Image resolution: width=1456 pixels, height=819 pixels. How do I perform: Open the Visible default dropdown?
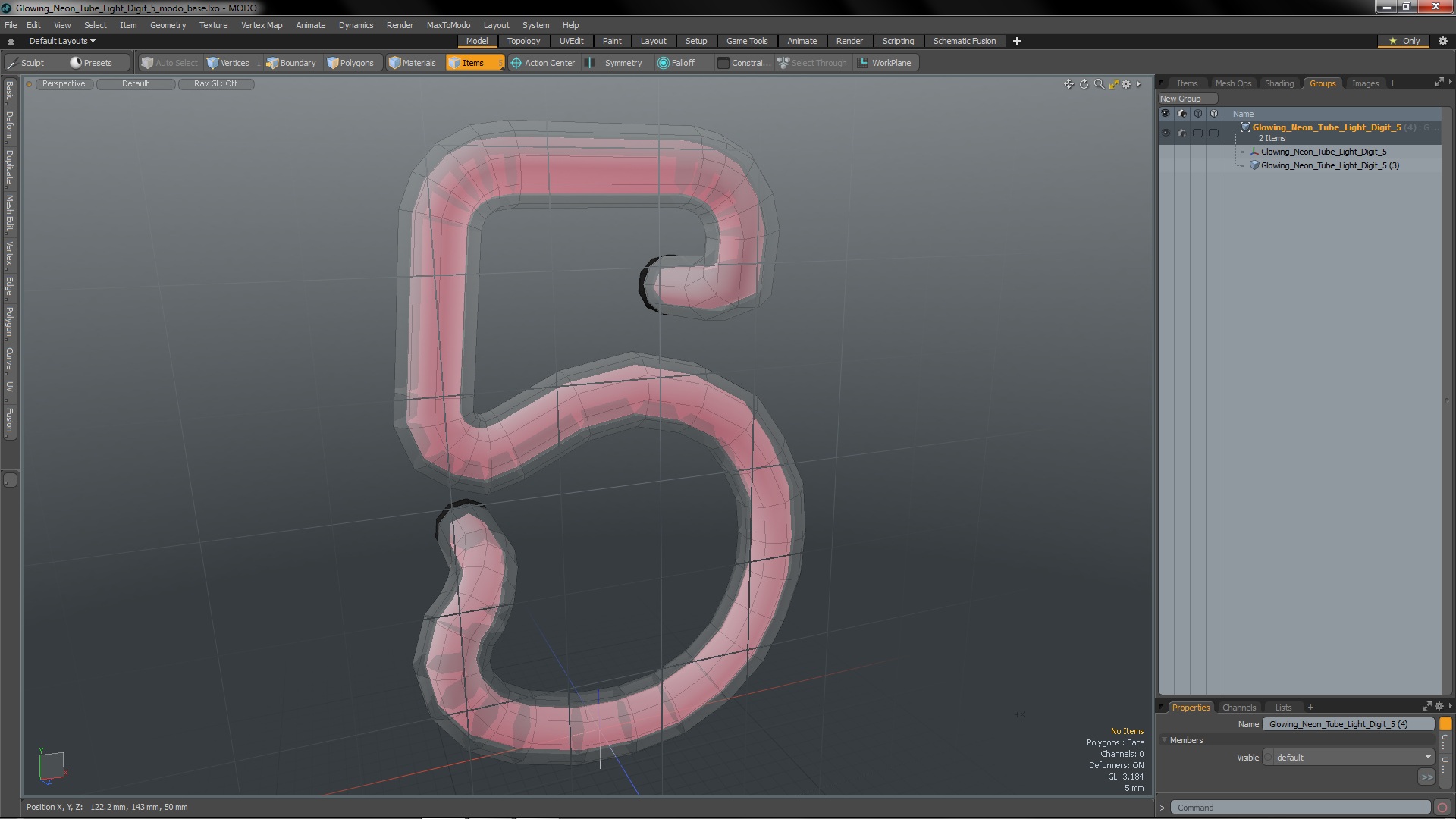tap(1348, 758)
